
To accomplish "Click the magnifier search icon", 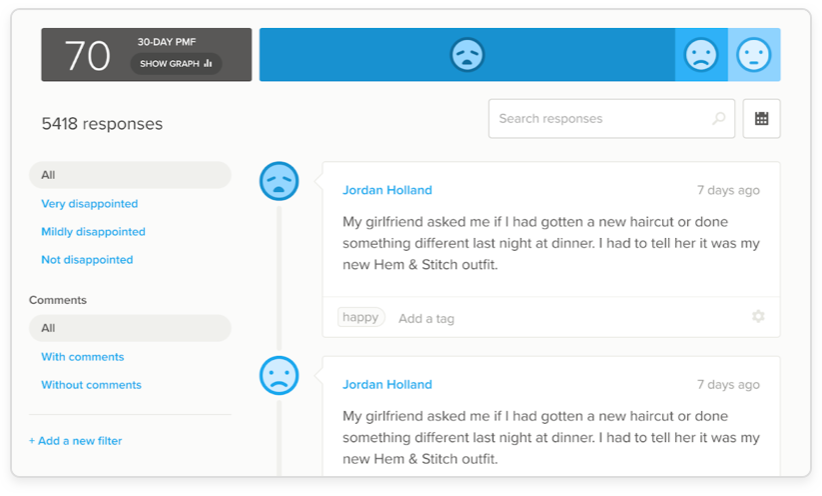I will point(718,119).
